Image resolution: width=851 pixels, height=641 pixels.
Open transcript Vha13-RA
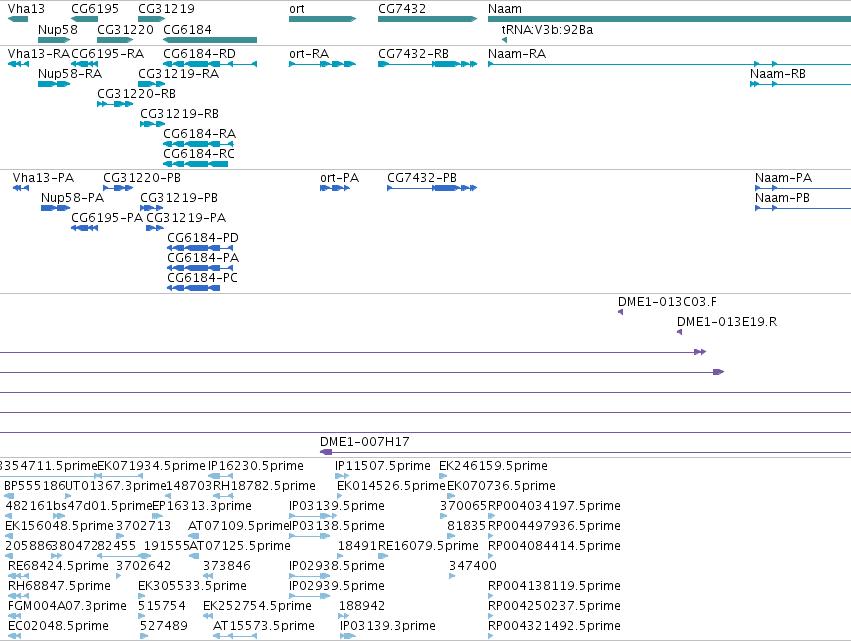tap(39, 54)
